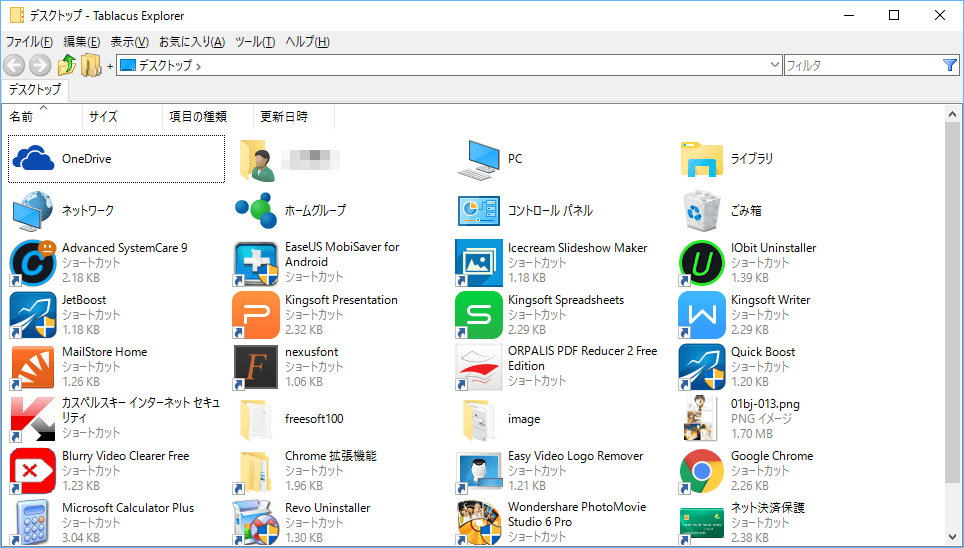
Task: Click the 'PNG イメージ' type text
Action: pos(761,419)
